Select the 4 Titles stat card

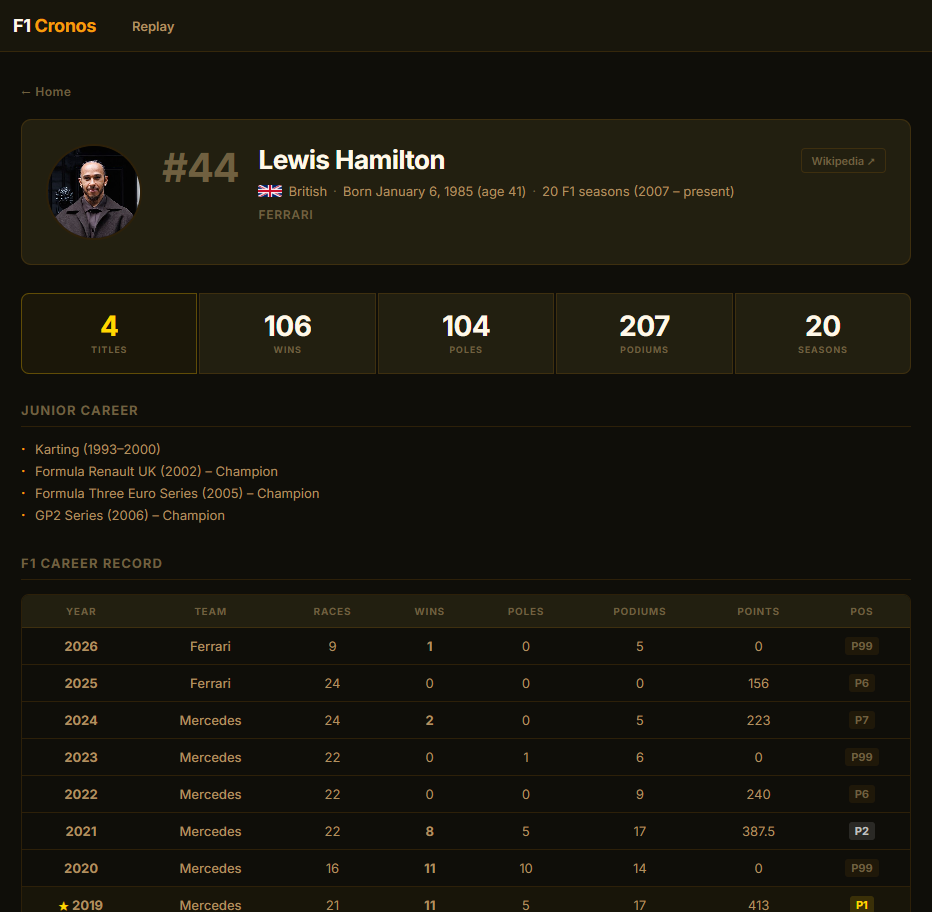(109, 333)
